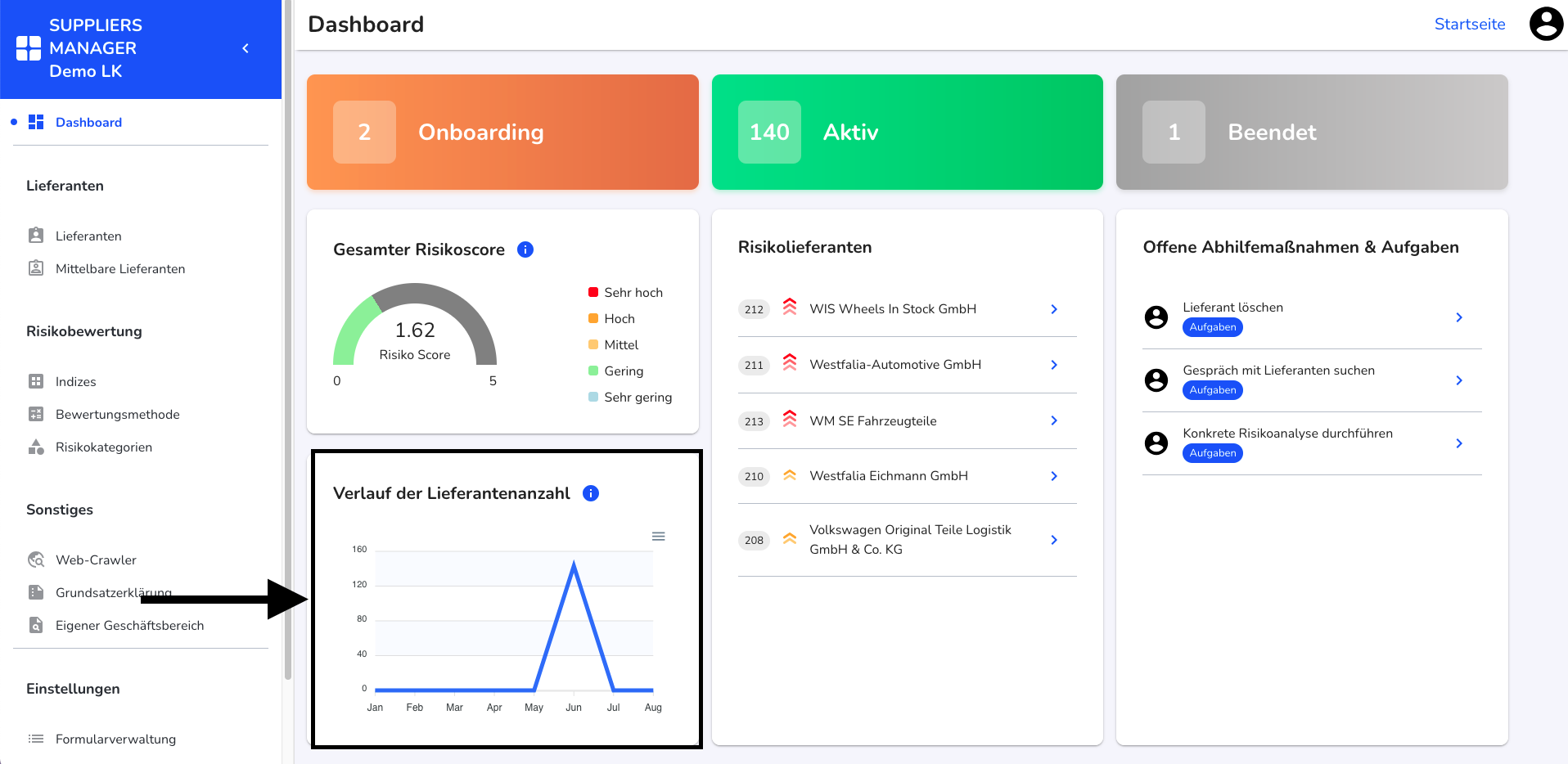
Task: Click the Formularverwaltung list icon
Action: (36, 739)
